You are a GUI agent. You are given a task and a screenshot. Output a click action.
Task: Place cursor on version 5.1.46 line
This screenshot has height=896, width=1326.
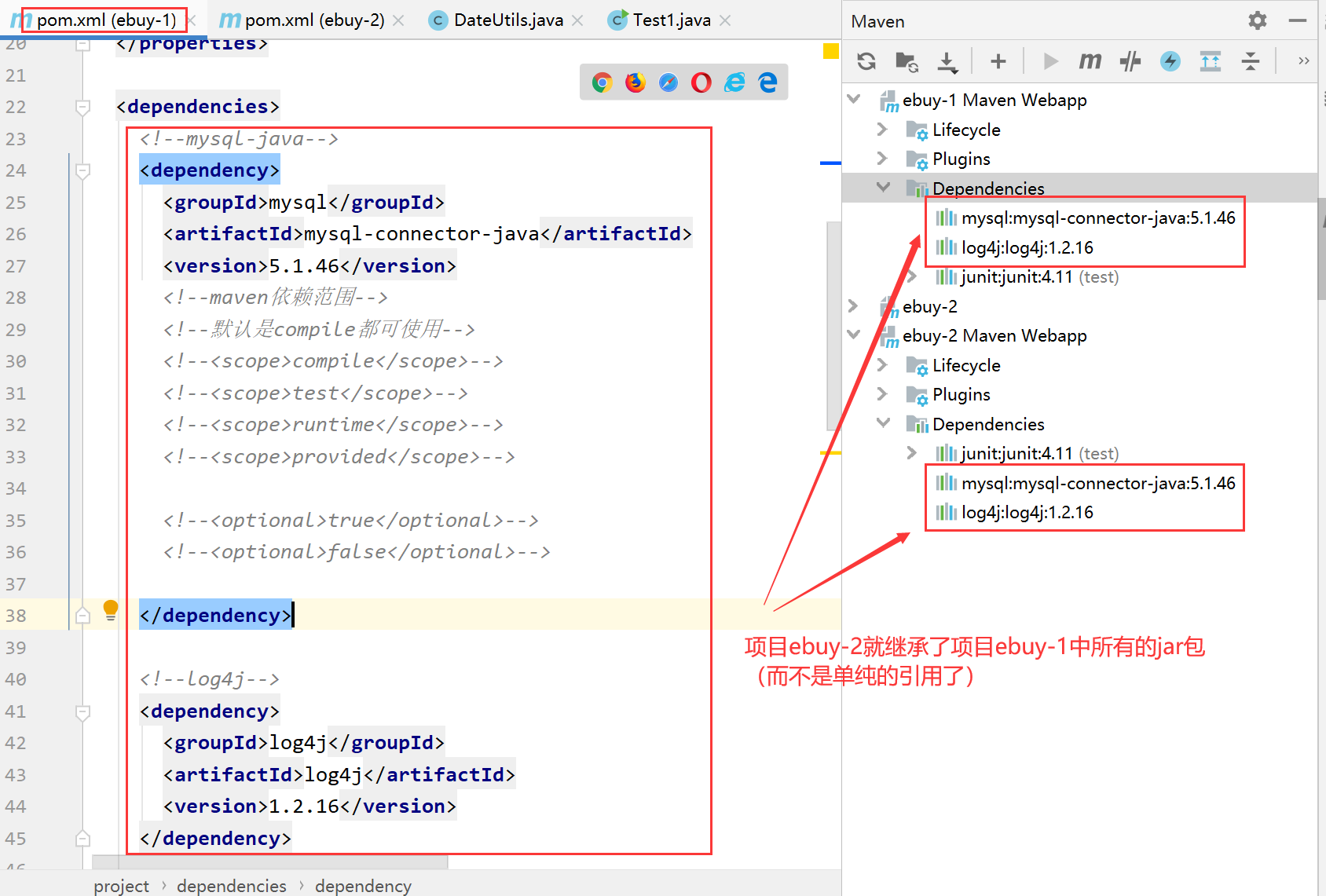click(x=310, y=266)
